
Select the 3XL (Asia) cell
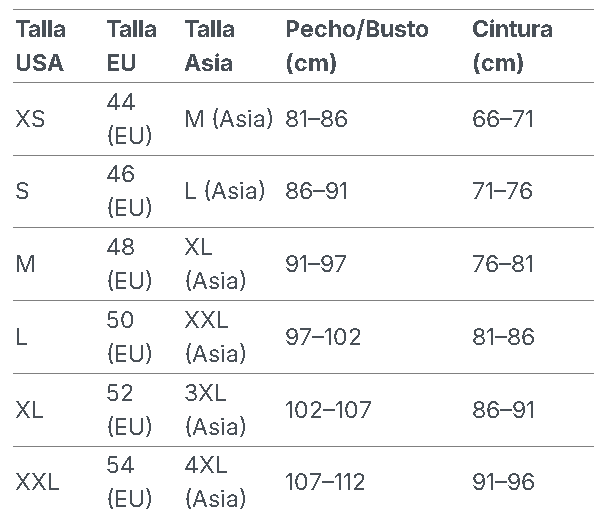pyautogui.click(x=215, y=410)
